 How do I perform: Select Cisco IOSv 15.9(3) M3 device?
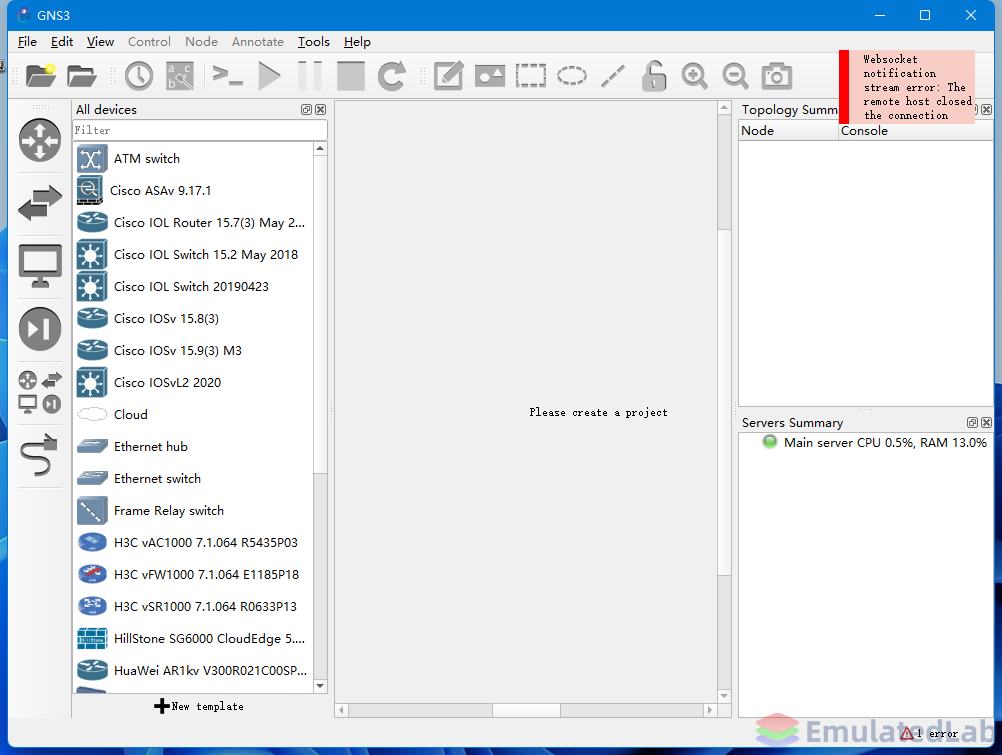pyautogui.click(x=194, y=350)
